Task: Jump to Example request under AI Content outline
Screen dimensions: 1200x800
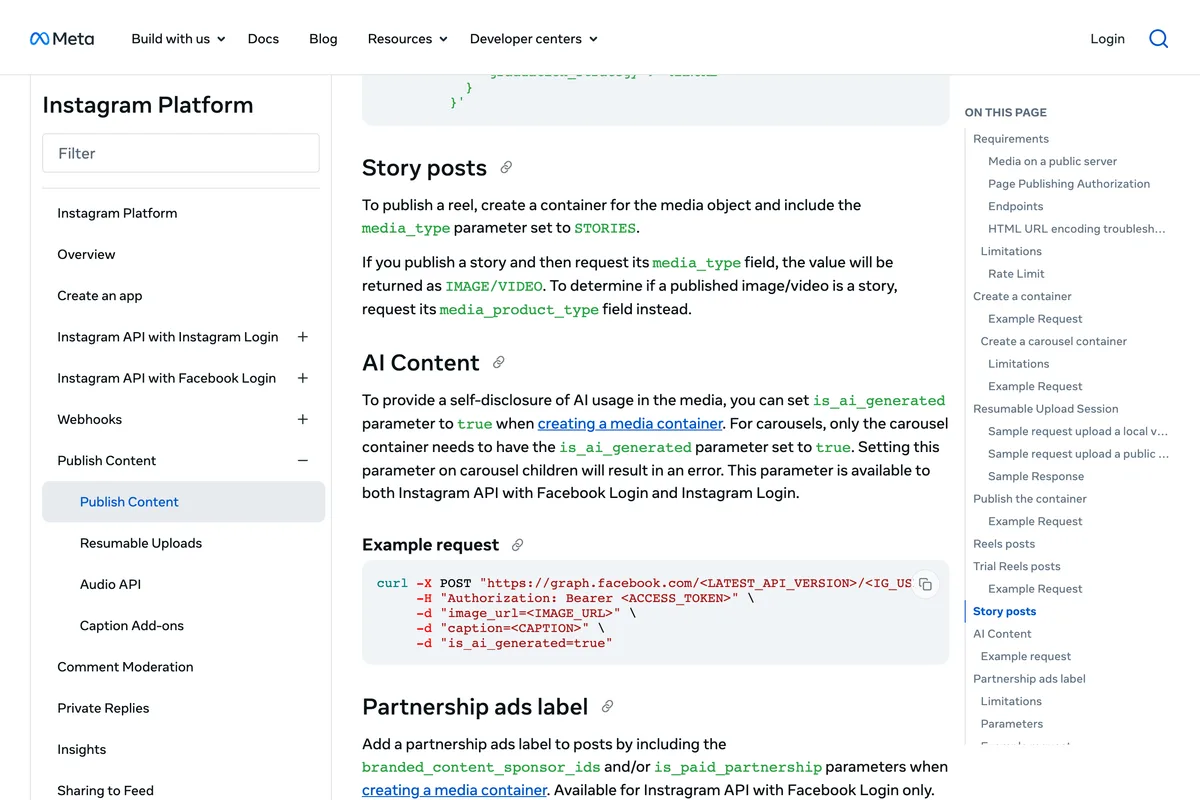Action: point(1025,656)
